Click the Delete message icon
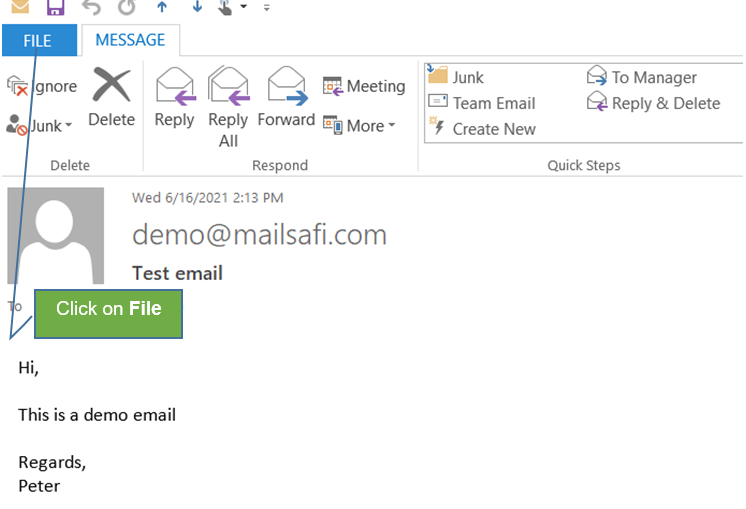 [111, 98]
